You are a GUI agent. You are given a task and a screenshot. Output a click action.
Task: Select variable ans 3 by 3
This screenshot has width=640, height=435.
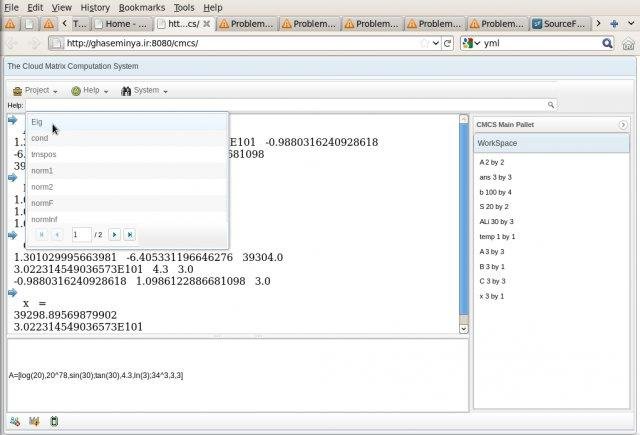click(x=496, y=178)
